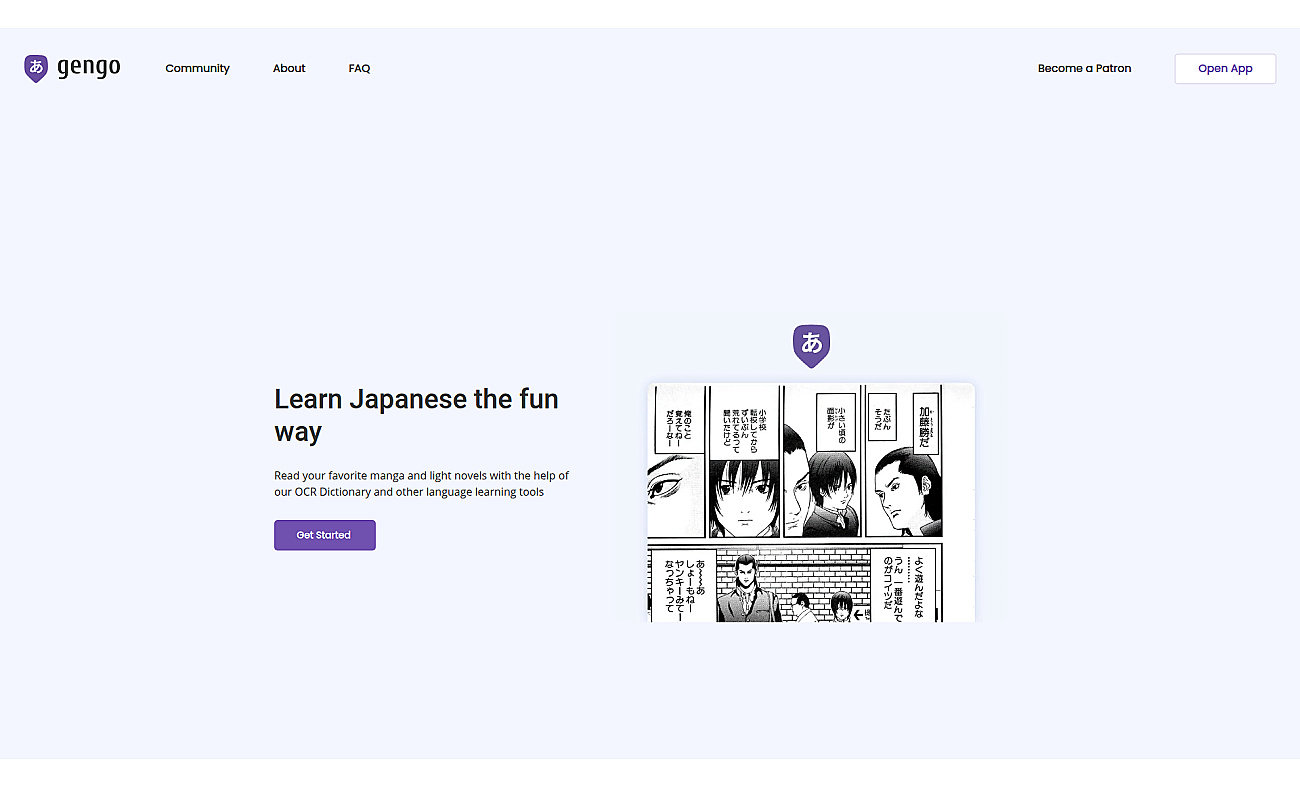Launch the app with Open App button

[x=1225, y=68]
